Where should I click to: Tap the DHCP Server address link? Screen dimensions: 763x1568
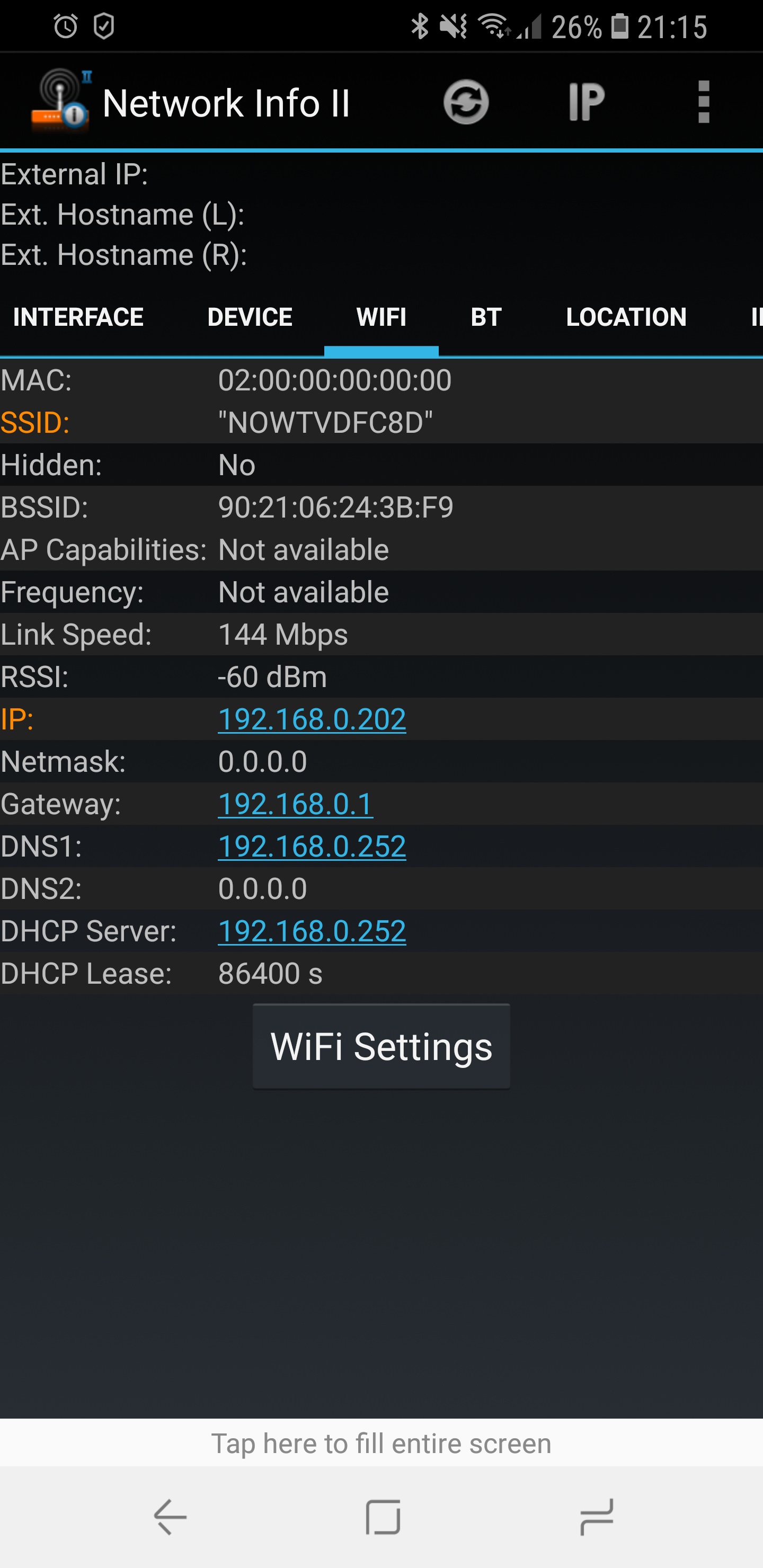point(312,931)
